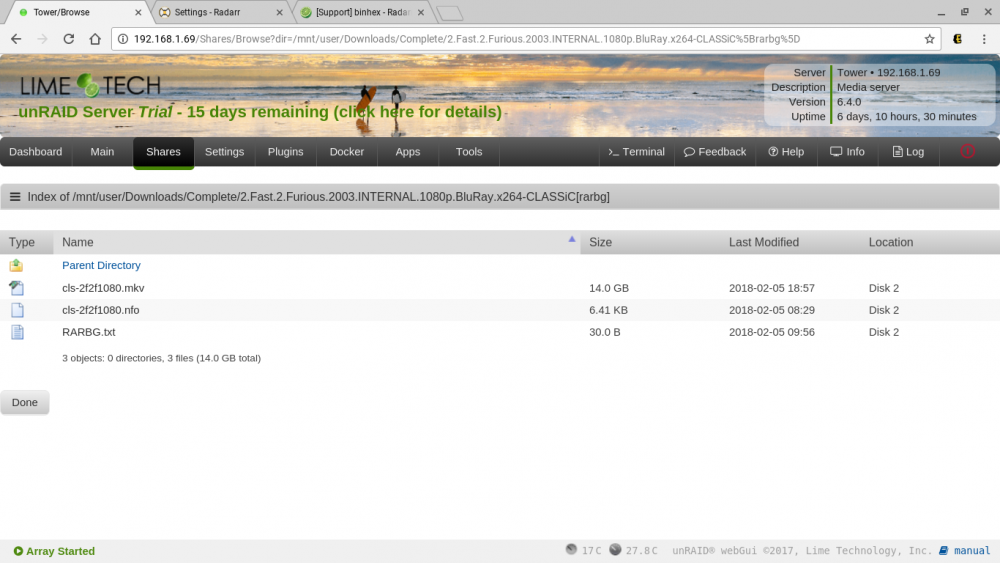The width and height of the screenshot is (1000, 563).
Task: Open the Apps menu item
Action: pos(408,152)
